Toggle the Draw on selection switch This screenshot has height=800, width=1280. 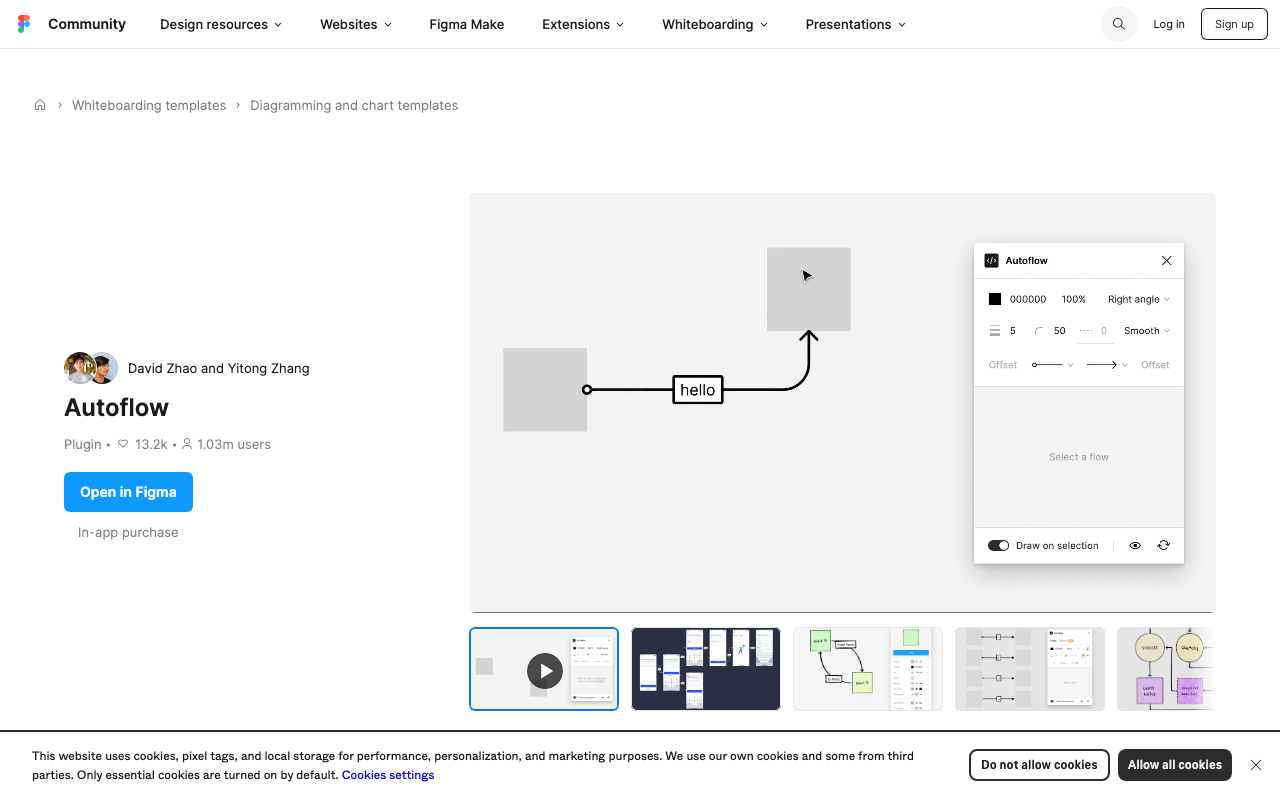point(998,546)
